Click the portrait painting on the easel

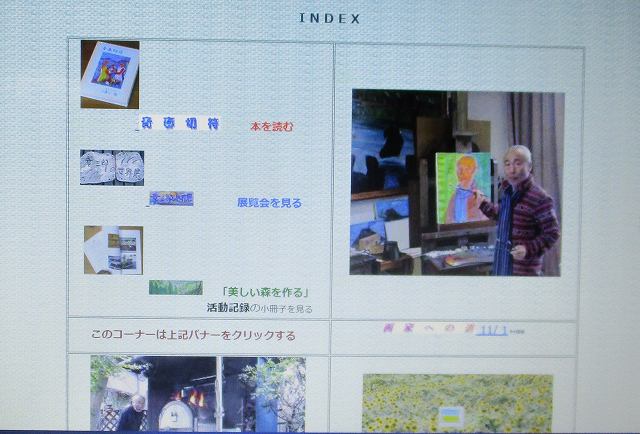click(462, 187)
